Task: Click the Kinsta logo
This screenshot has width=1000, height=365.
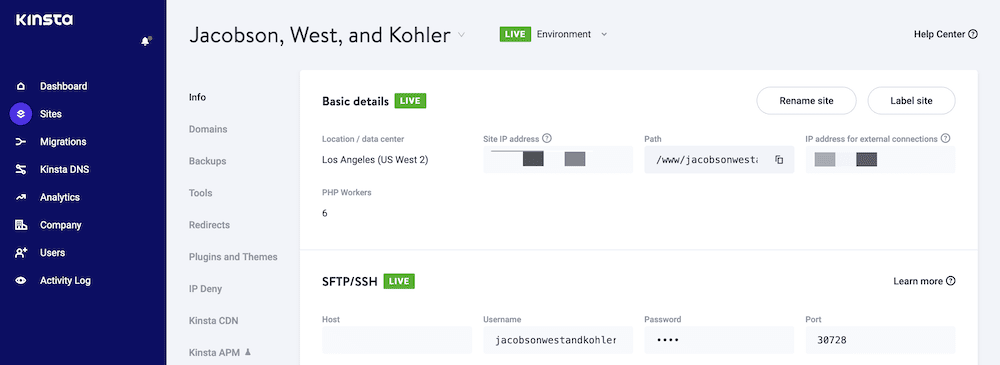Action: click(x=44, y=20)
